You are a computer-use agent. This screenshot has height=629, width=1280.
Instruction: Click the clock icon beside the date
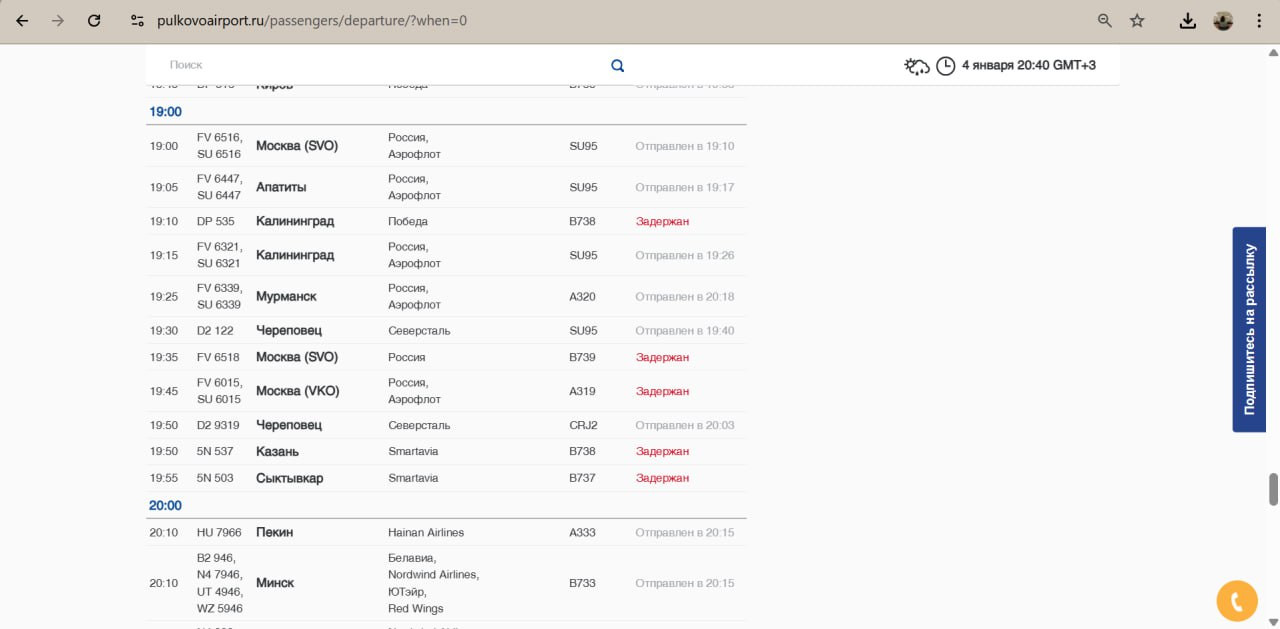pyautogui.click(x=945, y=66)
